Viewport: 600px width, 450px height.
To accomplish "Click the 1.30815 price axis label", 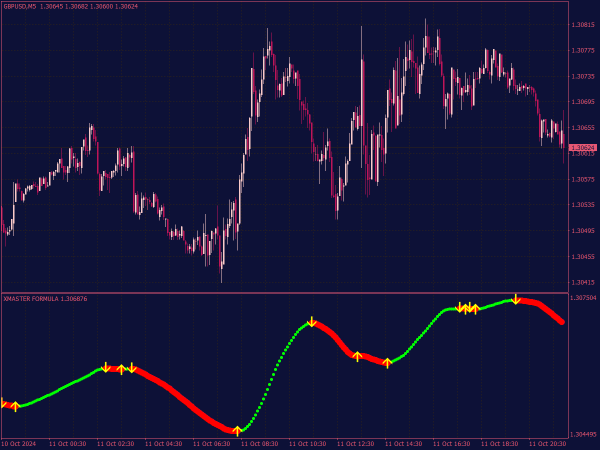I will click(583, 25).
